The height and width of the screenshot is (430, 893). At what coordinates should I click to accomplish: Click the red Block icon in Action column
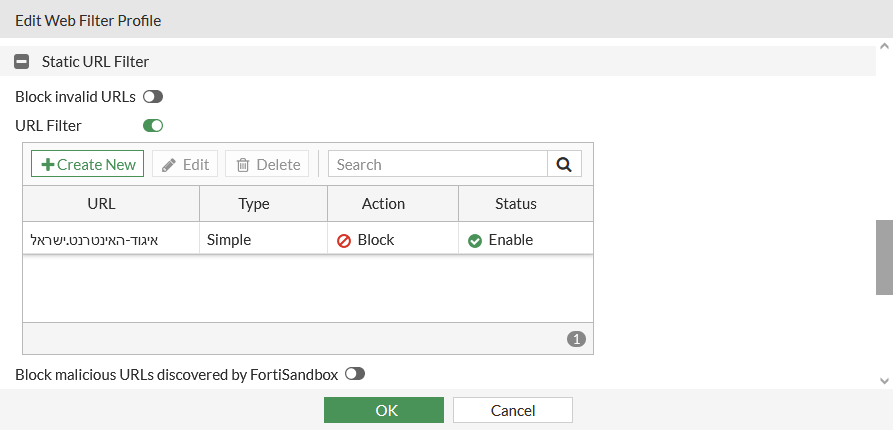[x=344, y=241]
